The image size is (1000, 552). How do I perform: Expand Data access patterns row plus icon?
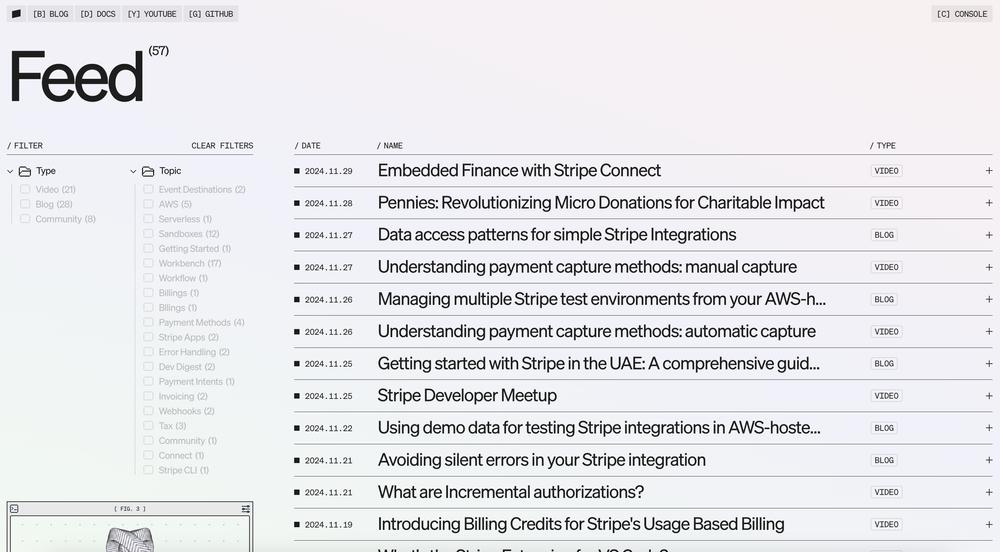tap(989, 235)
